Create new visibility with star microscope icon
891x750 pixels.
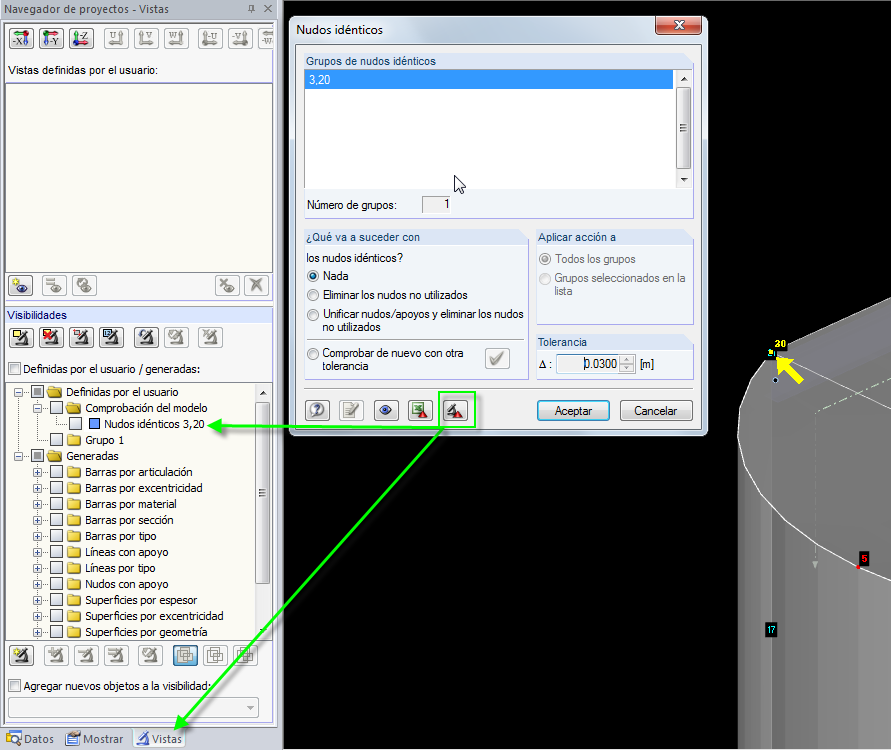click(21, 656)
